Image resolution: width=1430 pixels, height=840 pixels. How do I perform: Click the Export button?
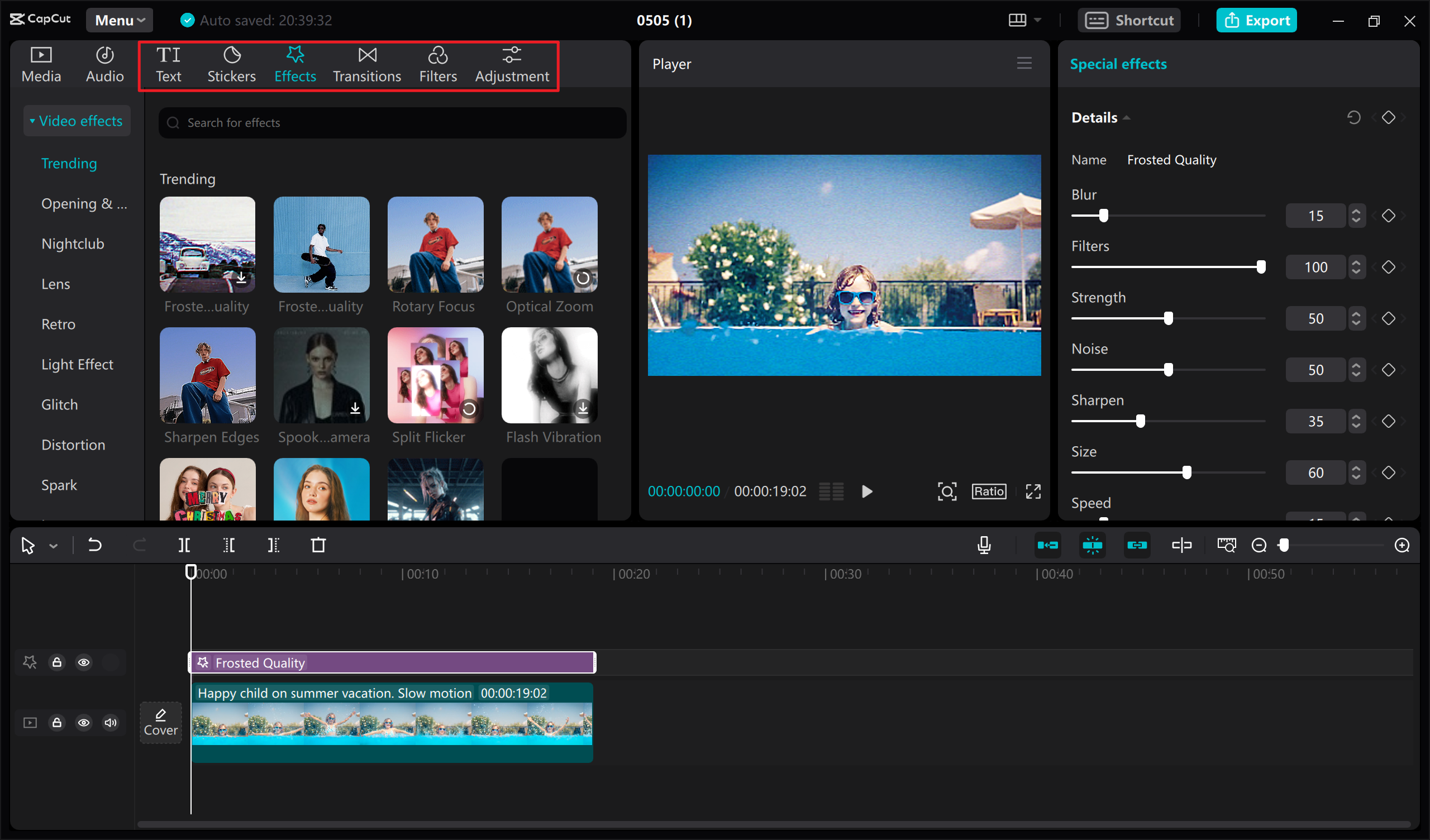click(x=1256, y=20)
